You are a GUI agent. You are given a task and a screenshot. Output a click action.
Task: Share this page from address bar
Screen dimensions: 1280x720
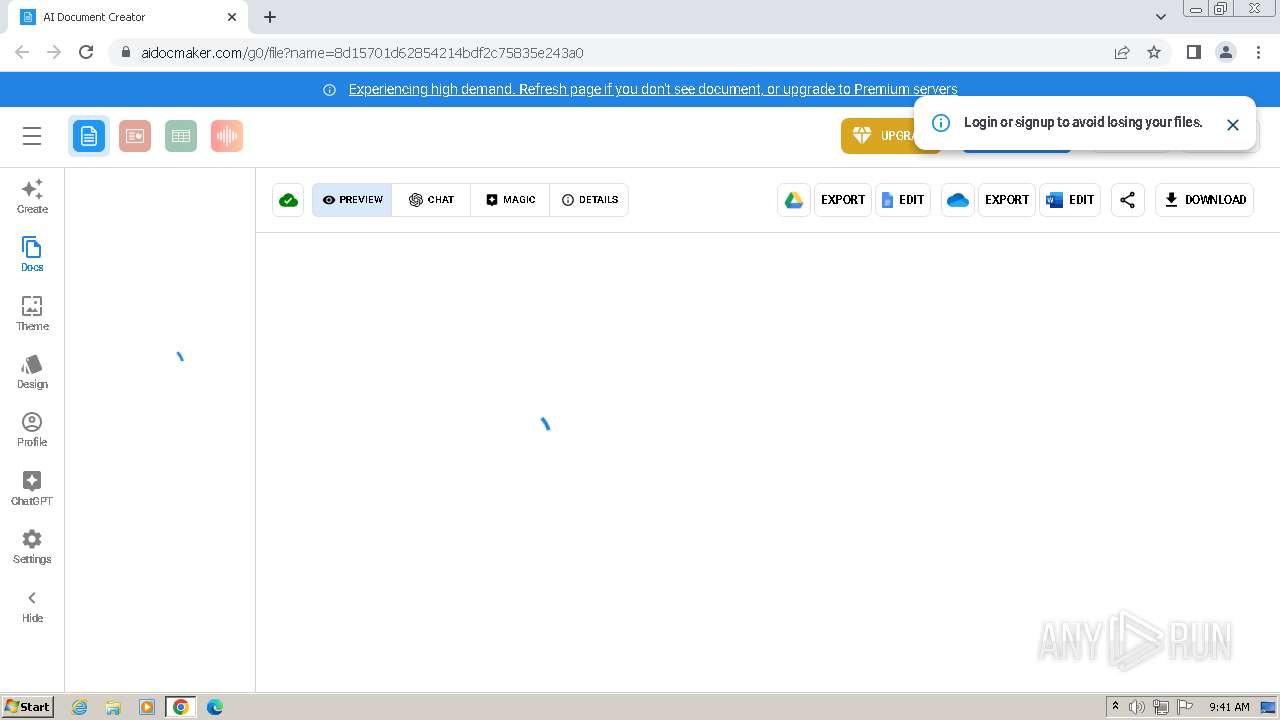[1122, 52]
